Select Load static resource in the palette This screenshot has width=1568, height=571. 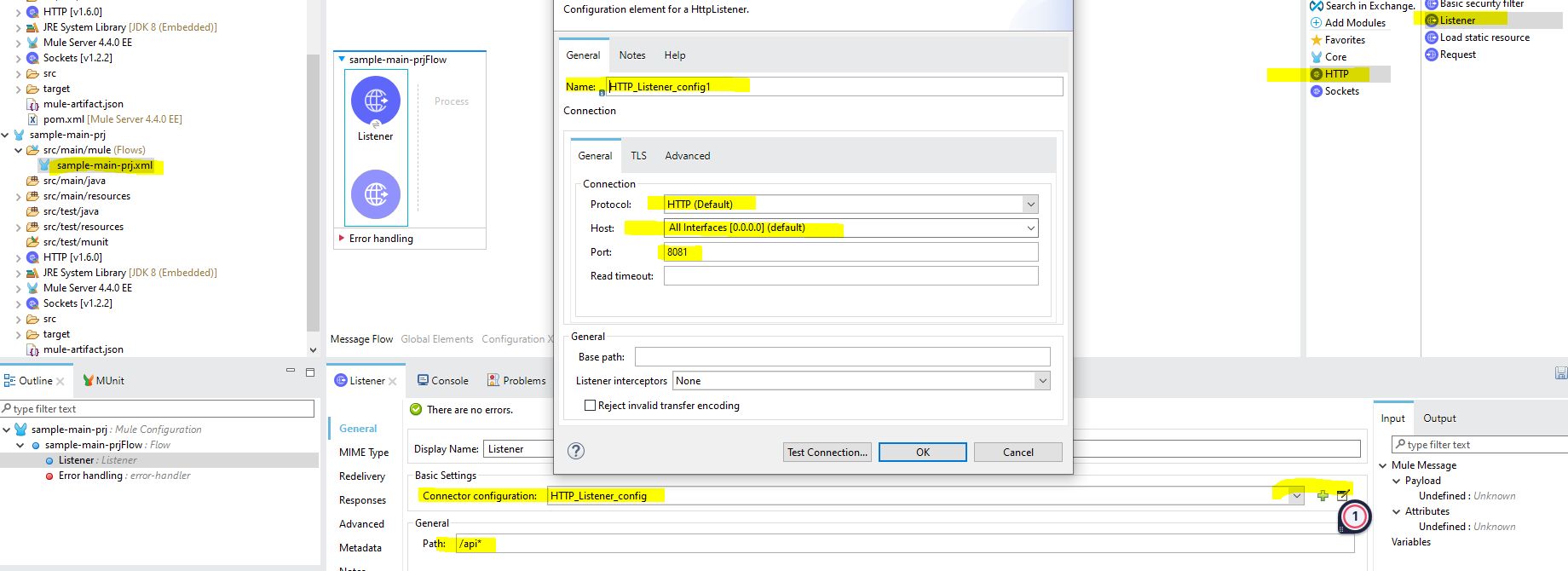pyautogui.click(x=1484, y=37)
